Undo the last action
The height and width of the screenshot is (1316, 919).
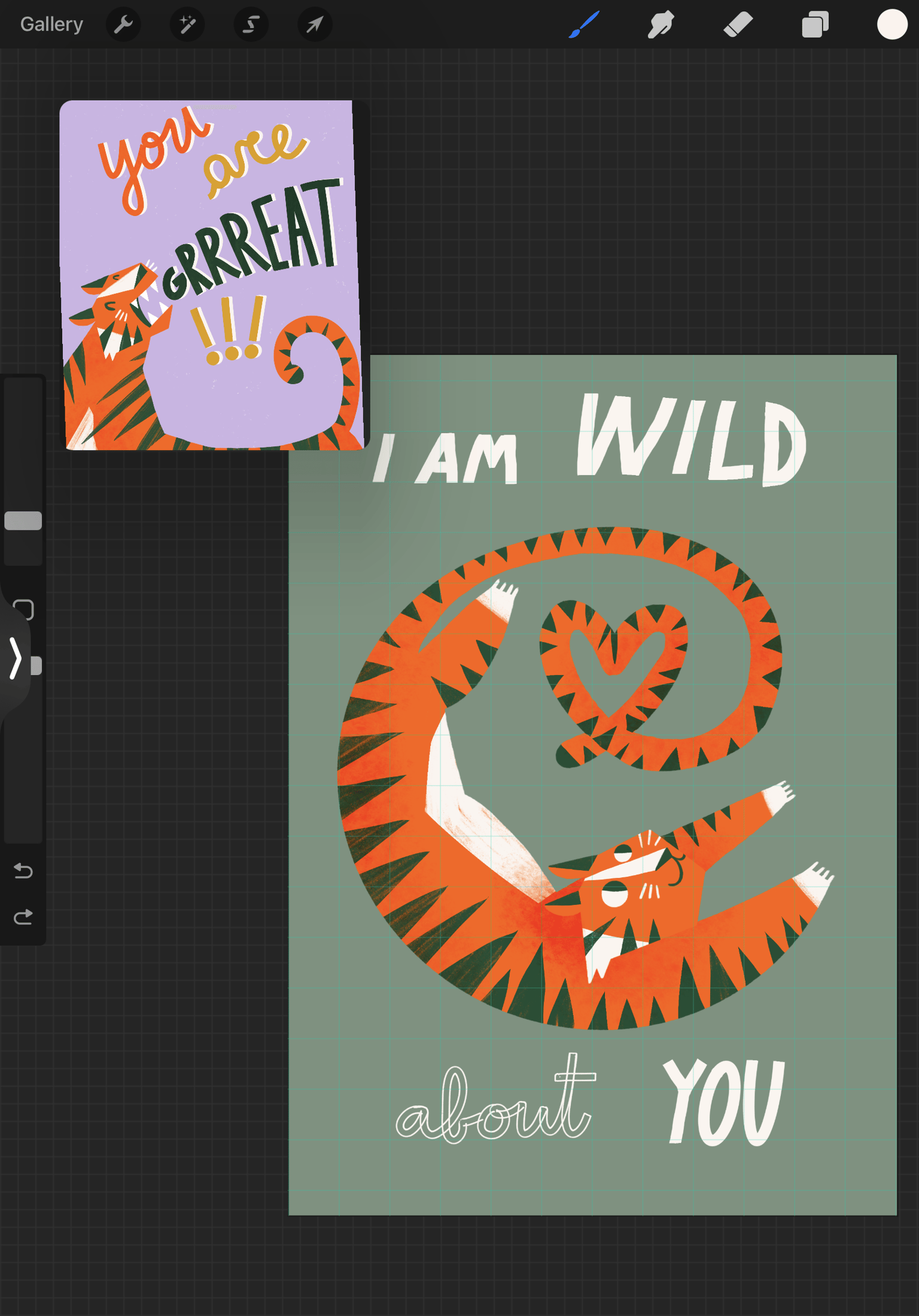(x=23, y=870)
